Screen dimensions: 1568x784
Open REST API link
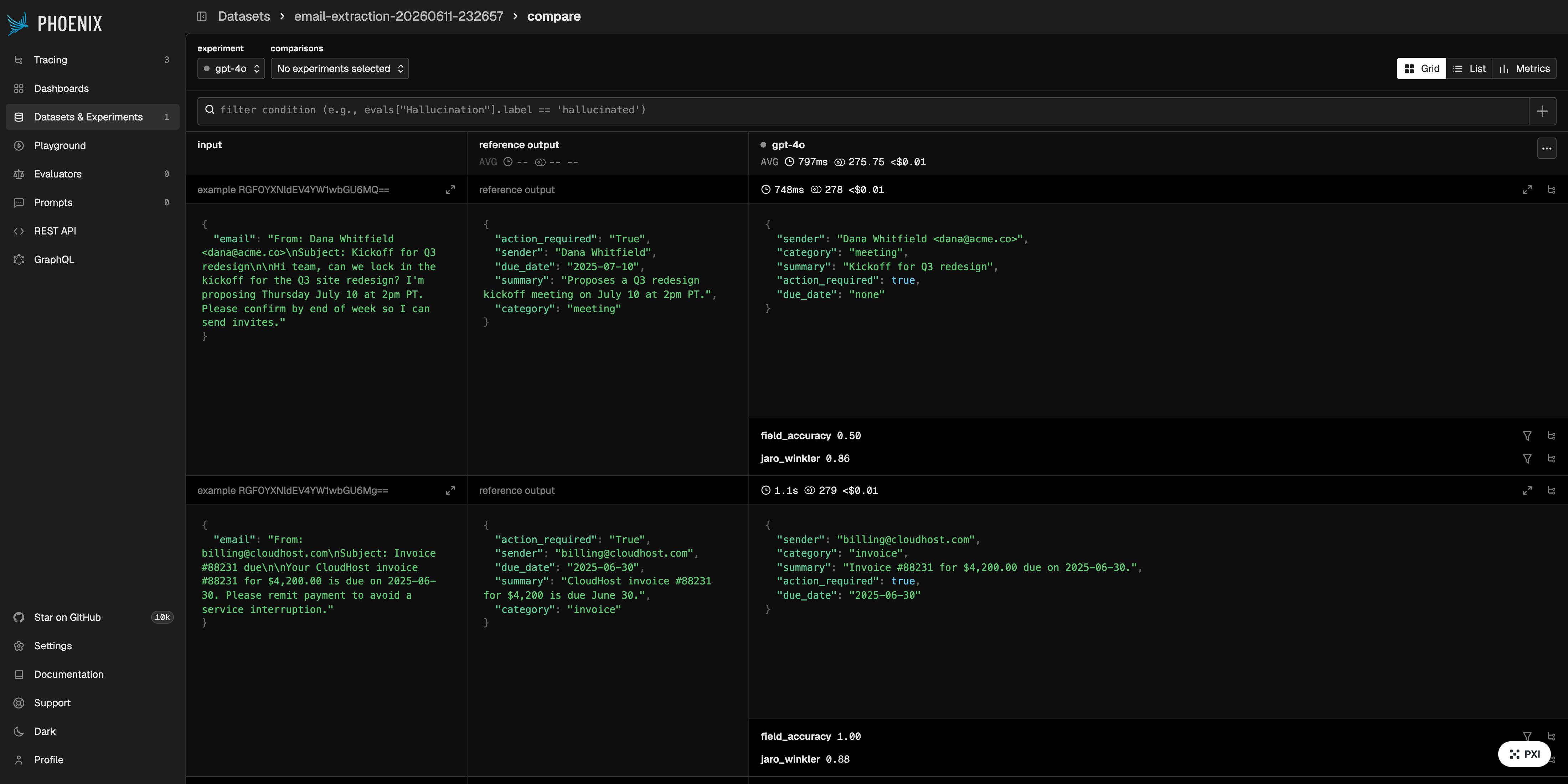click(x=93, y=231)
